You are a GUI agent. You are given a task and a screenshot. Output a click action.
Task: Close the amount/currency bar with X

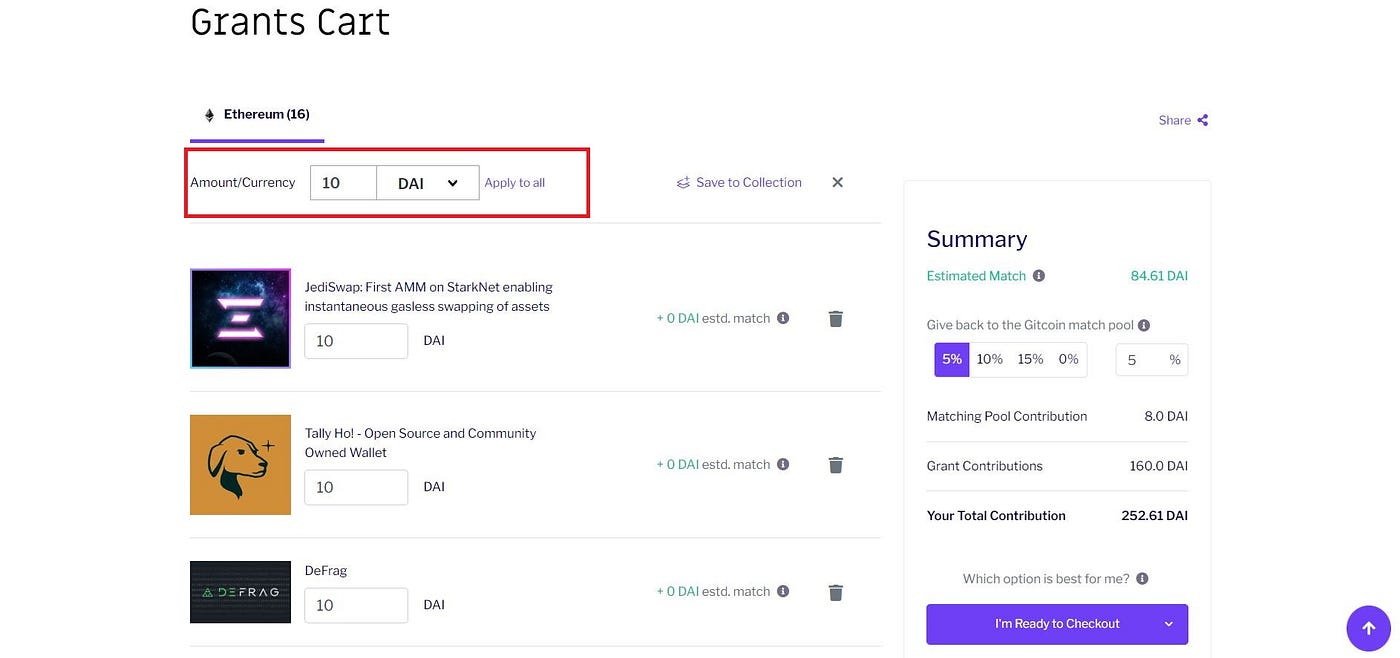pyautogui.click(x=838, y=182)
